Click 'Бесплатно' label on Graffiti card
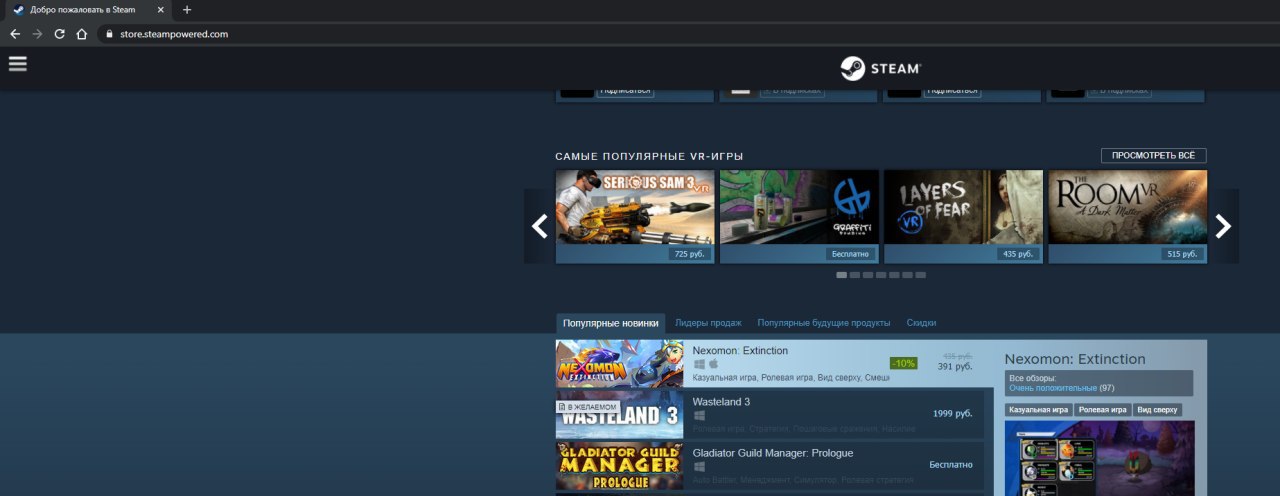The image size is (1280, 496). click(x=850, y=254)
